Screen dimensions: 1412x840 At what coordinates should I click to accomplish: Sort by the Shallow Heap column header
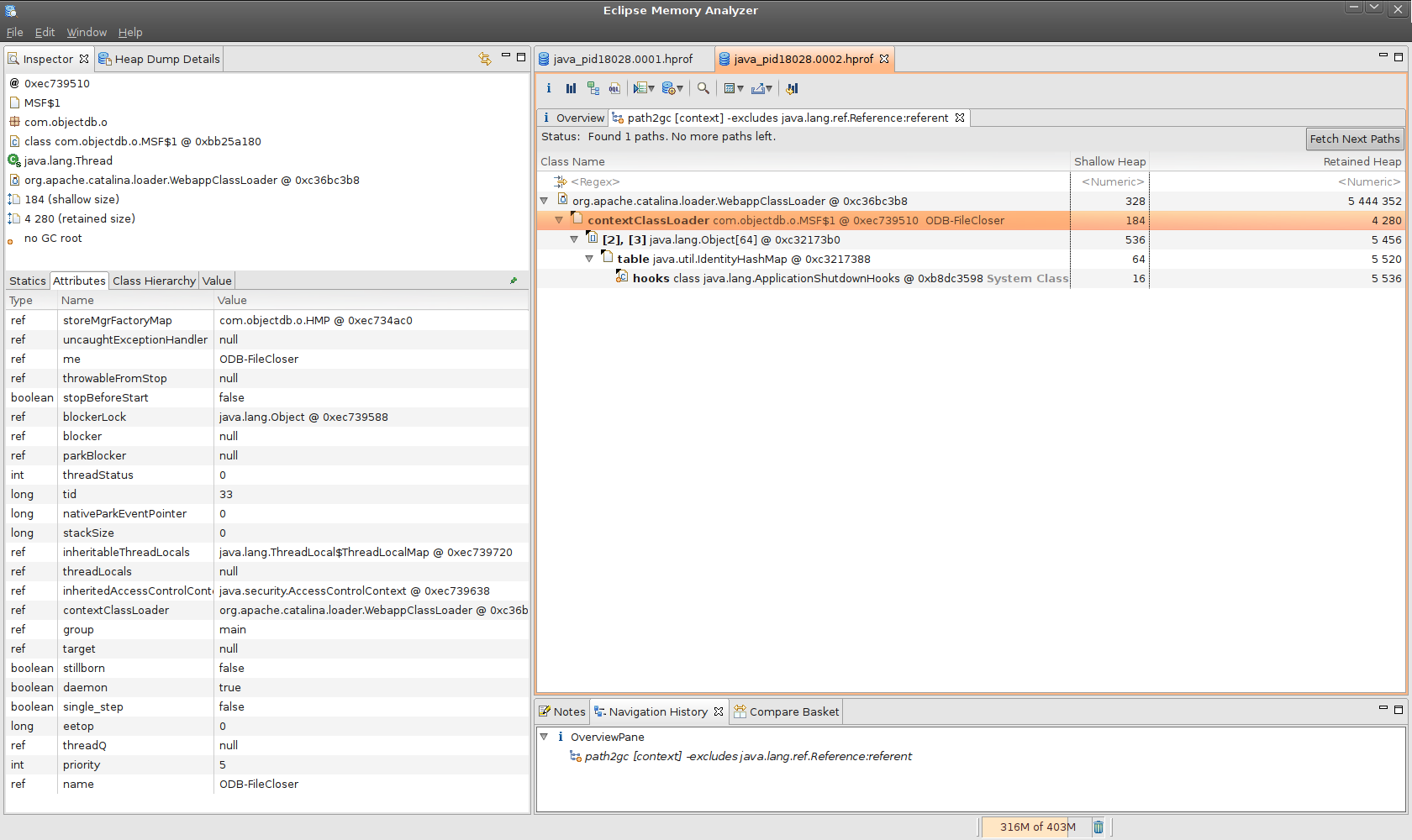[1109, 161]
